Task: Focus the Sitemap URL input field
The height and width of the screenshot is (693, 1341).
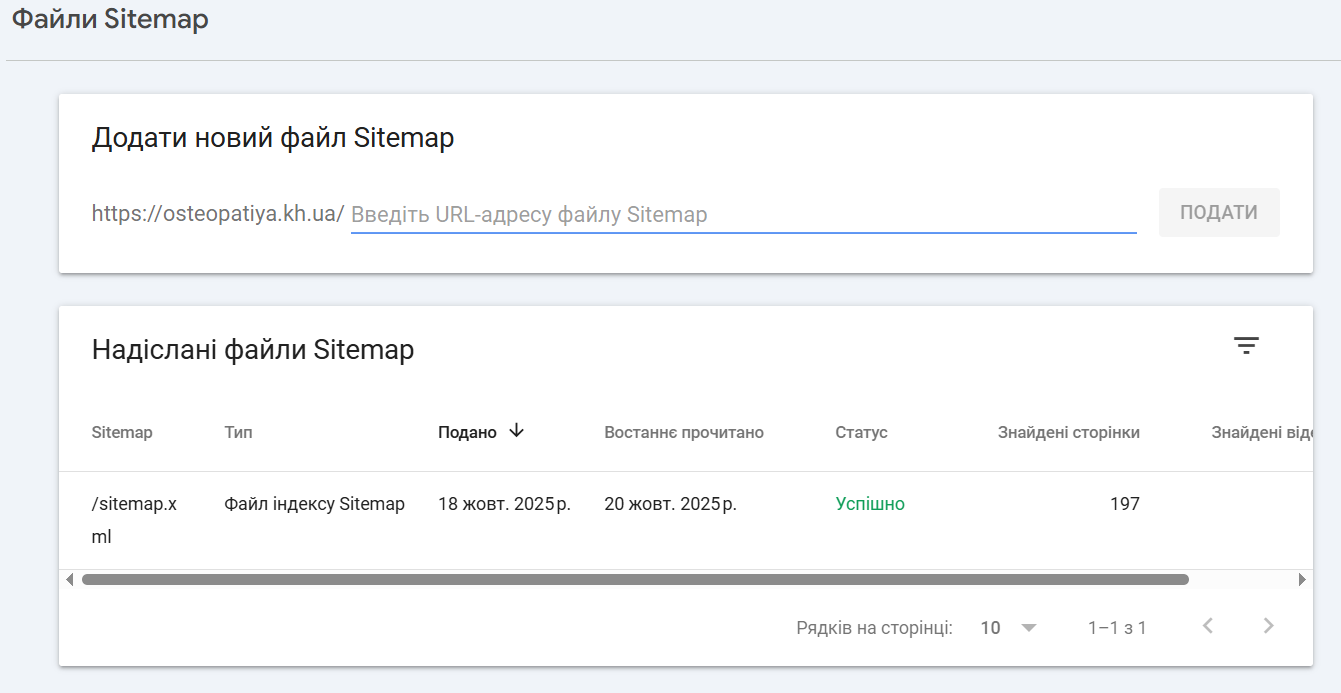Action: [742, 214]
